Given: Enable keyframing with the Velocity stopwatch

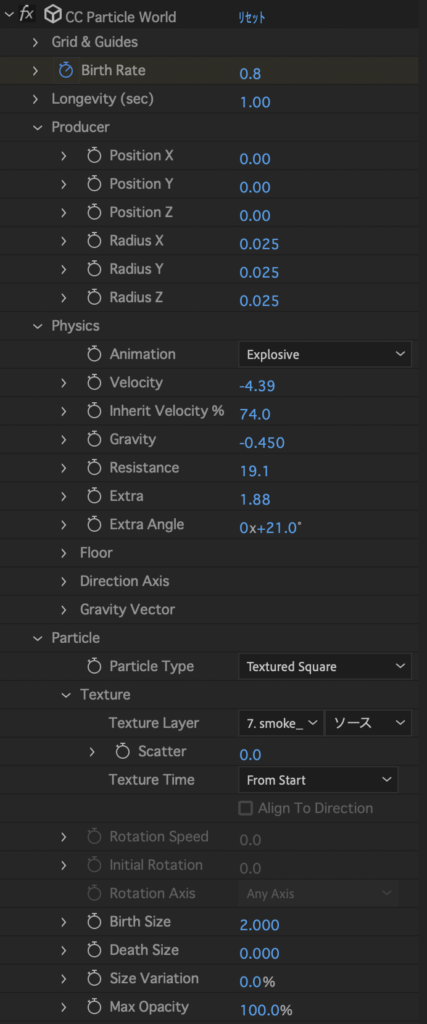Looking at the screenshot, I should click(95, 383).
